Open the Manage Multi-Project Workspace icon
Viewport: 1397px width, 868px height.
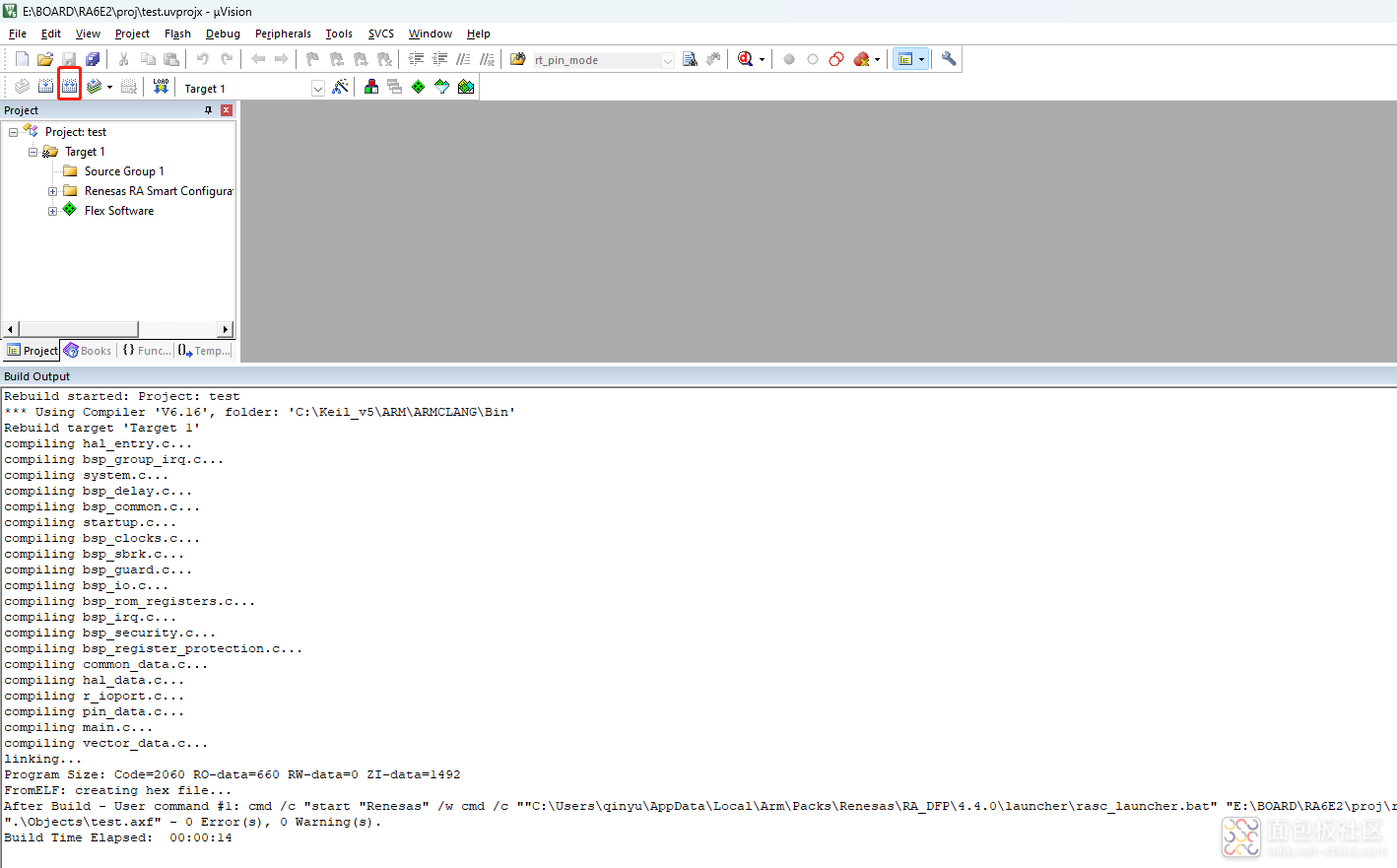click(395, 87)
